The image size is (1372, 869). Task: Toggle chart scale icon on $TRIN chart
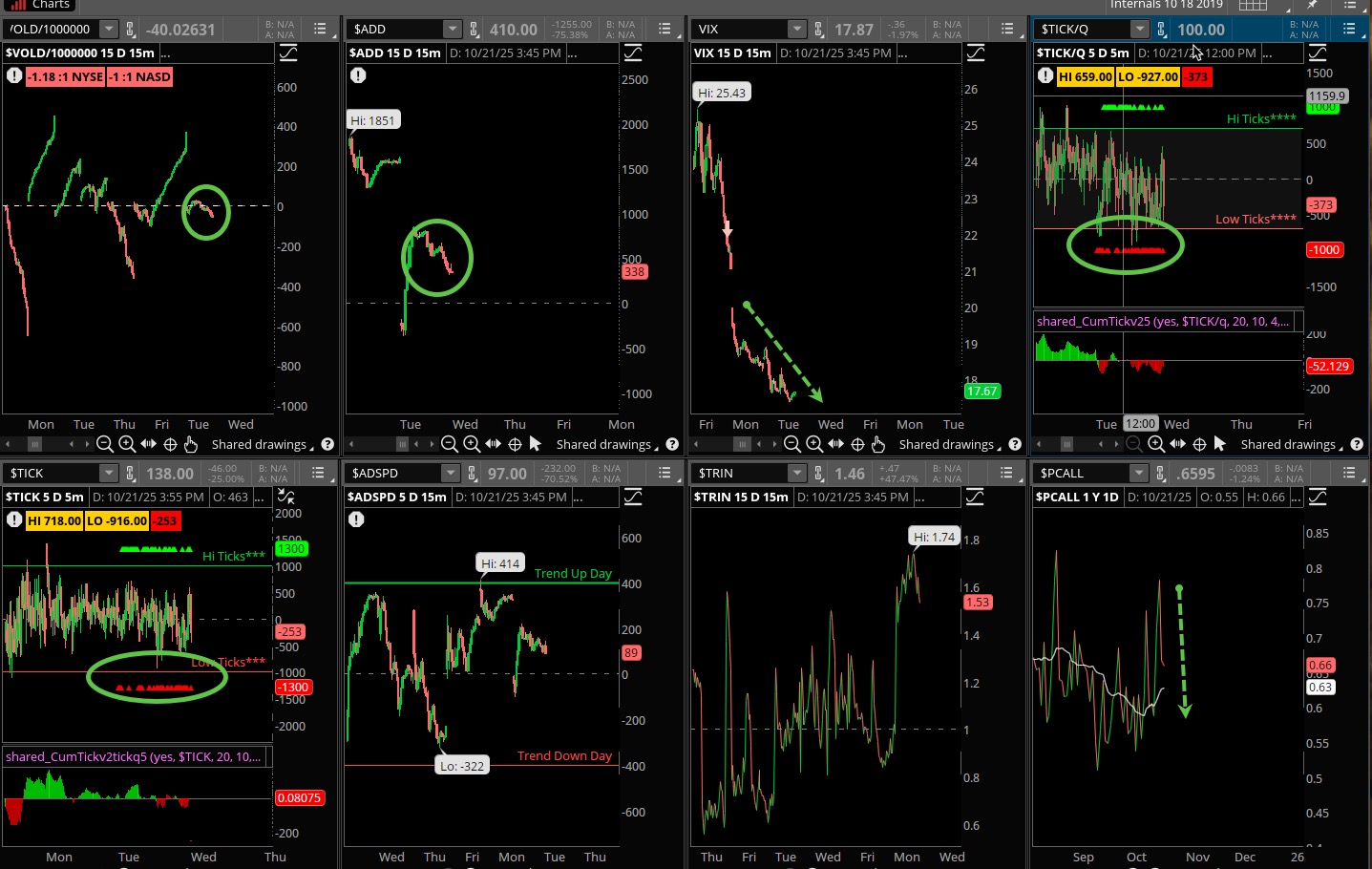[975, 497]
